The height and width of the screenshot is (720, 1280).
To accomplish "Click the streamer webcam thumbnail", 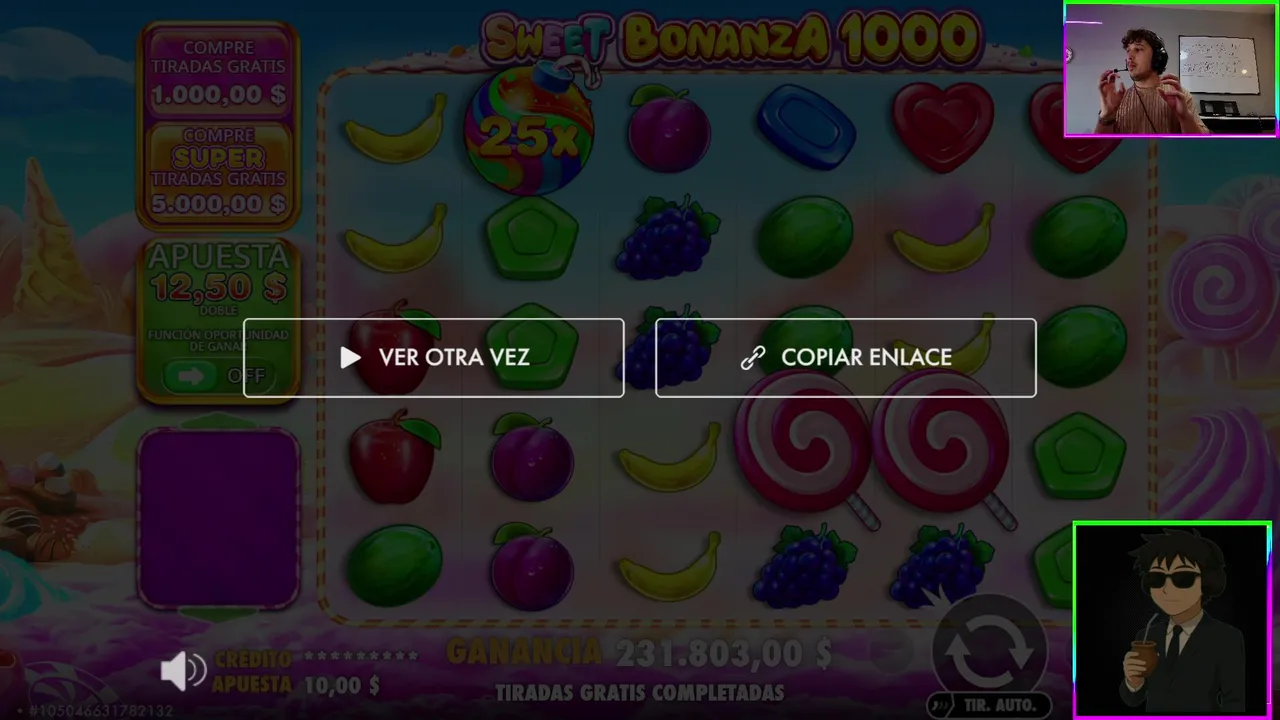I will pos(1170,69).
